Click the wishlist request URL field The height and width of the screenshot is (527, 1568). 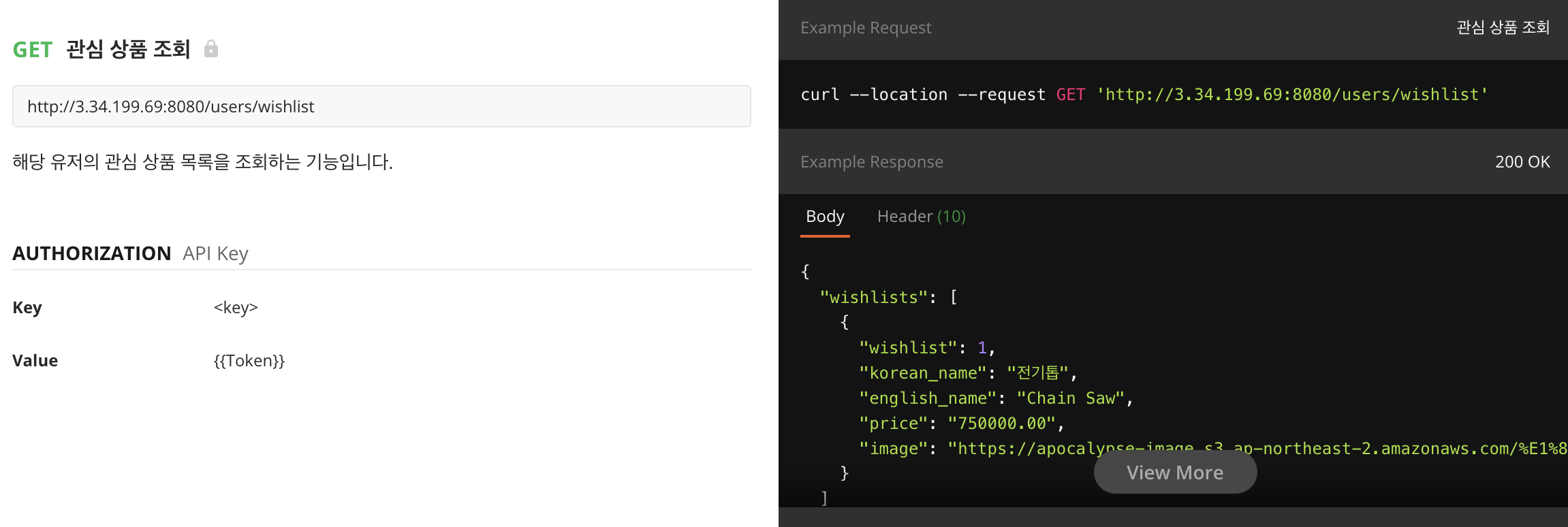pyautogui.click(x=381, y=106)
